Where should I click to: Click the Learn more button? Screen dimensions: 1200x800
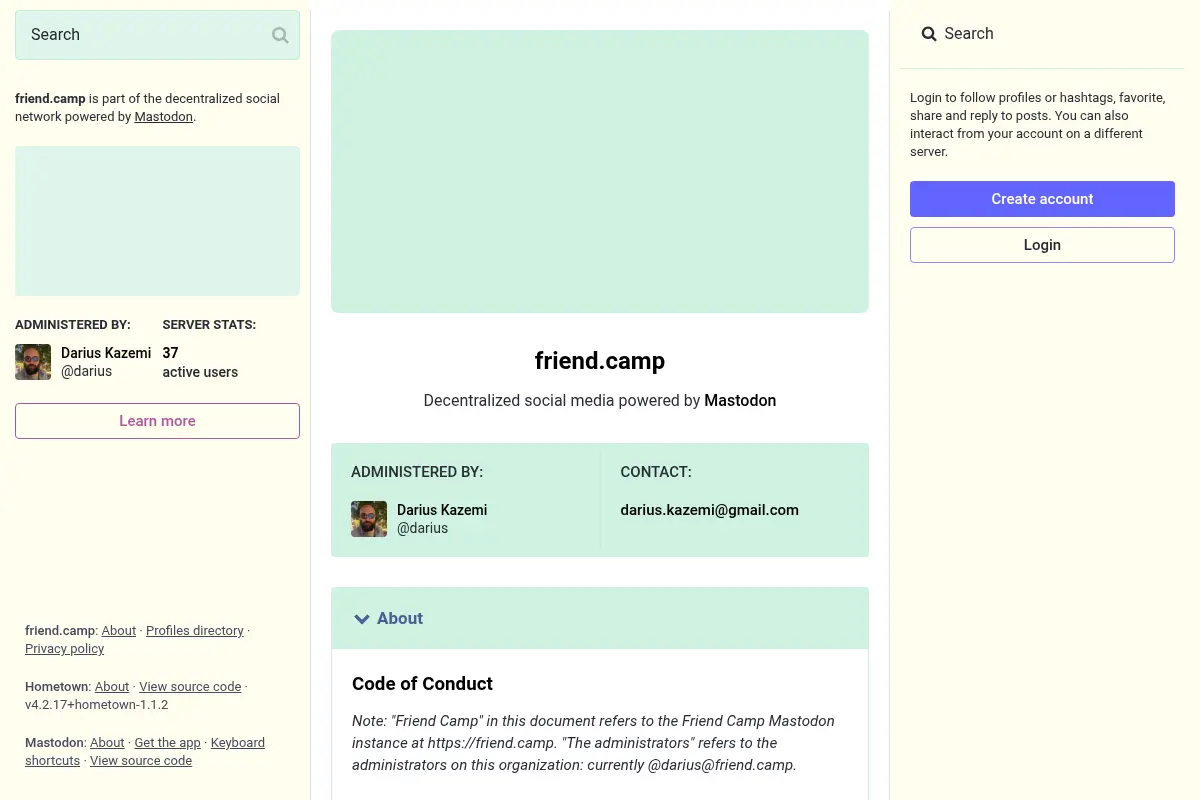[157, 421]
